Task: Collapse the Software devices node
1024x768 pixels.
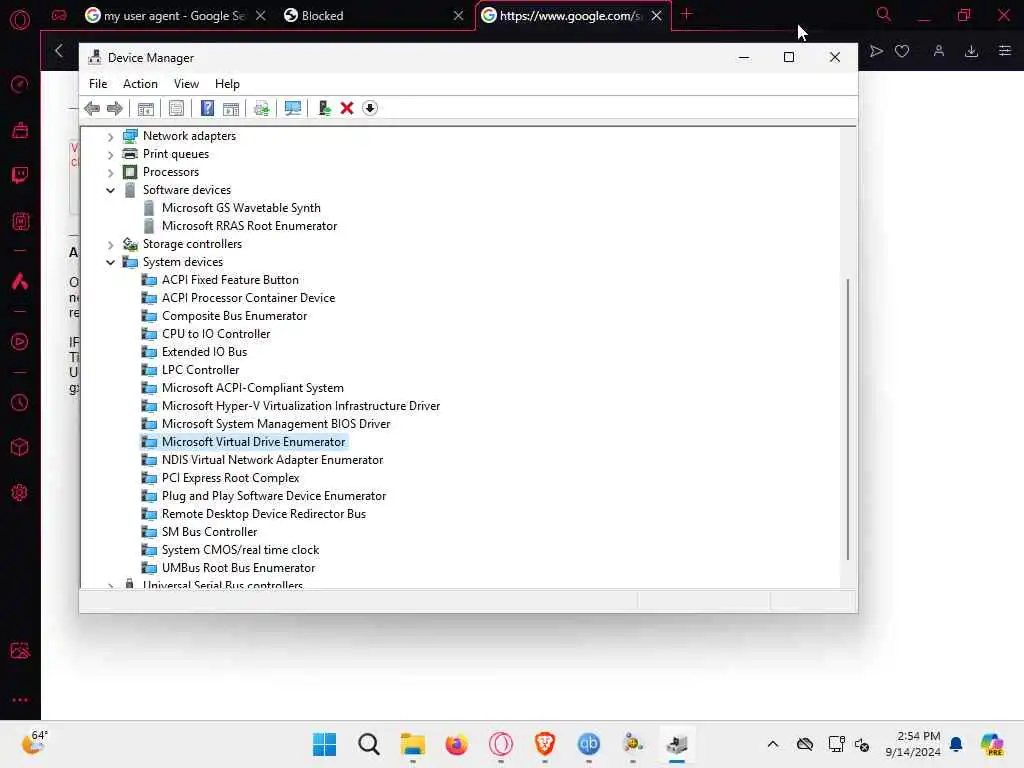Action: tap(110, 191)
